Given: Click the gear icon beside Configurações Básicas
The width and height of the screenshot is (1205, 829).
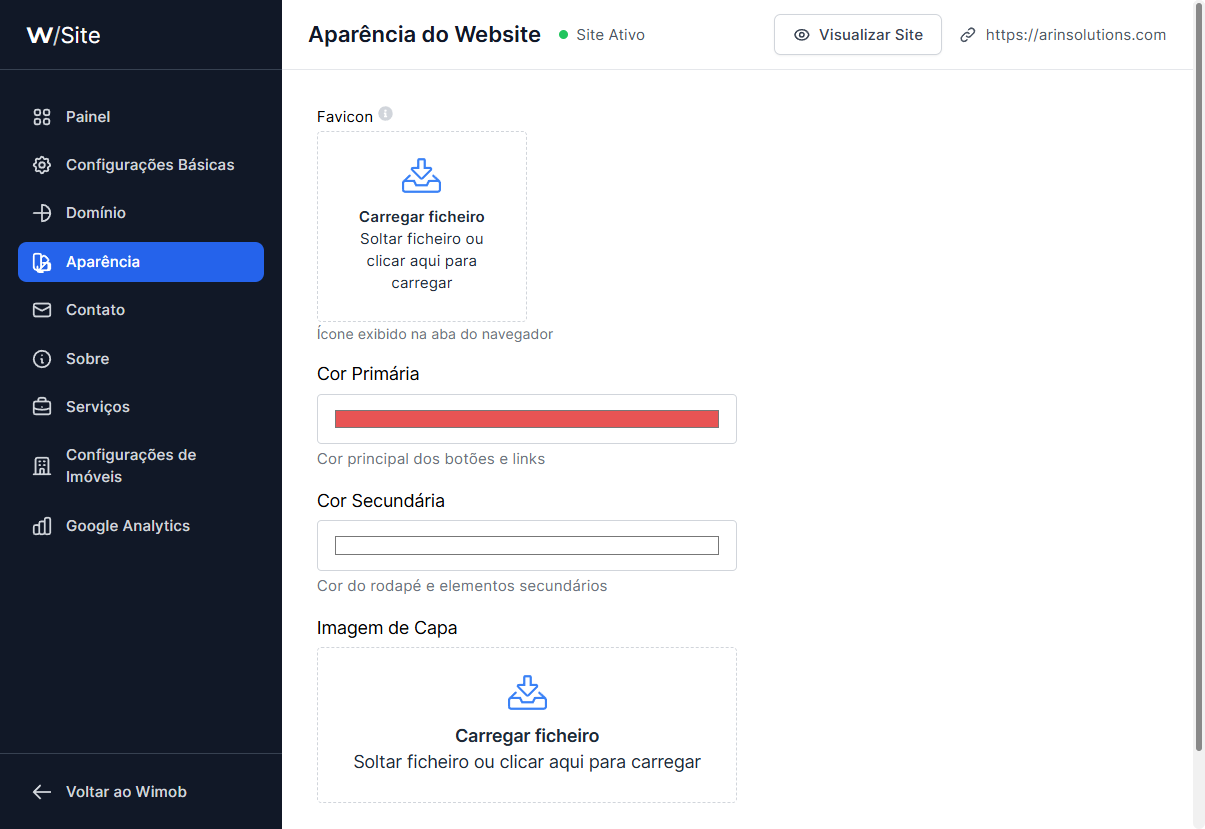Looking at the screenshot, I should 42,165.
